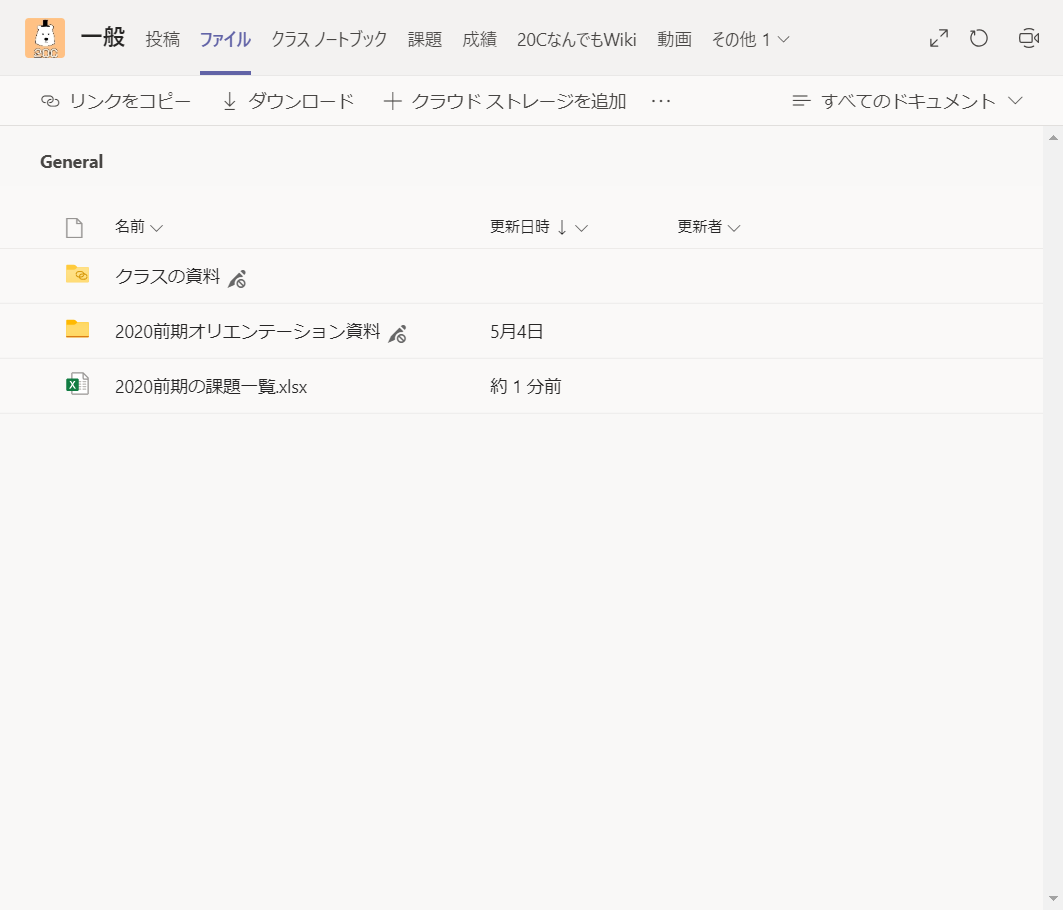Open the 20CなんでもWiki tab

point(576,40)
